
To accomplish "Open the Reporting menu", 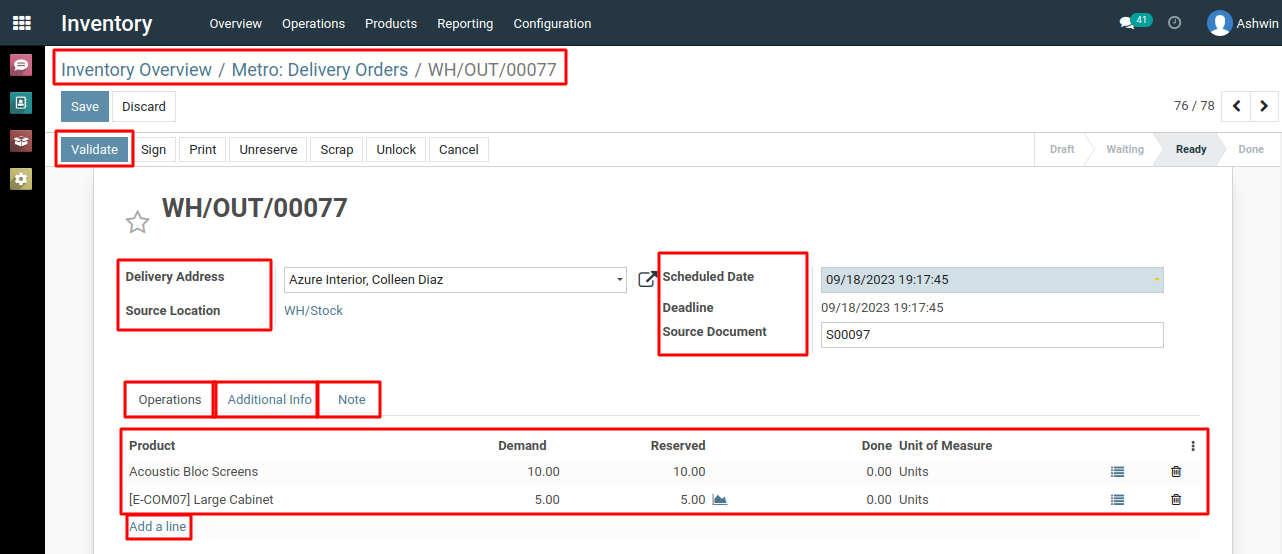I will (465, 23).
